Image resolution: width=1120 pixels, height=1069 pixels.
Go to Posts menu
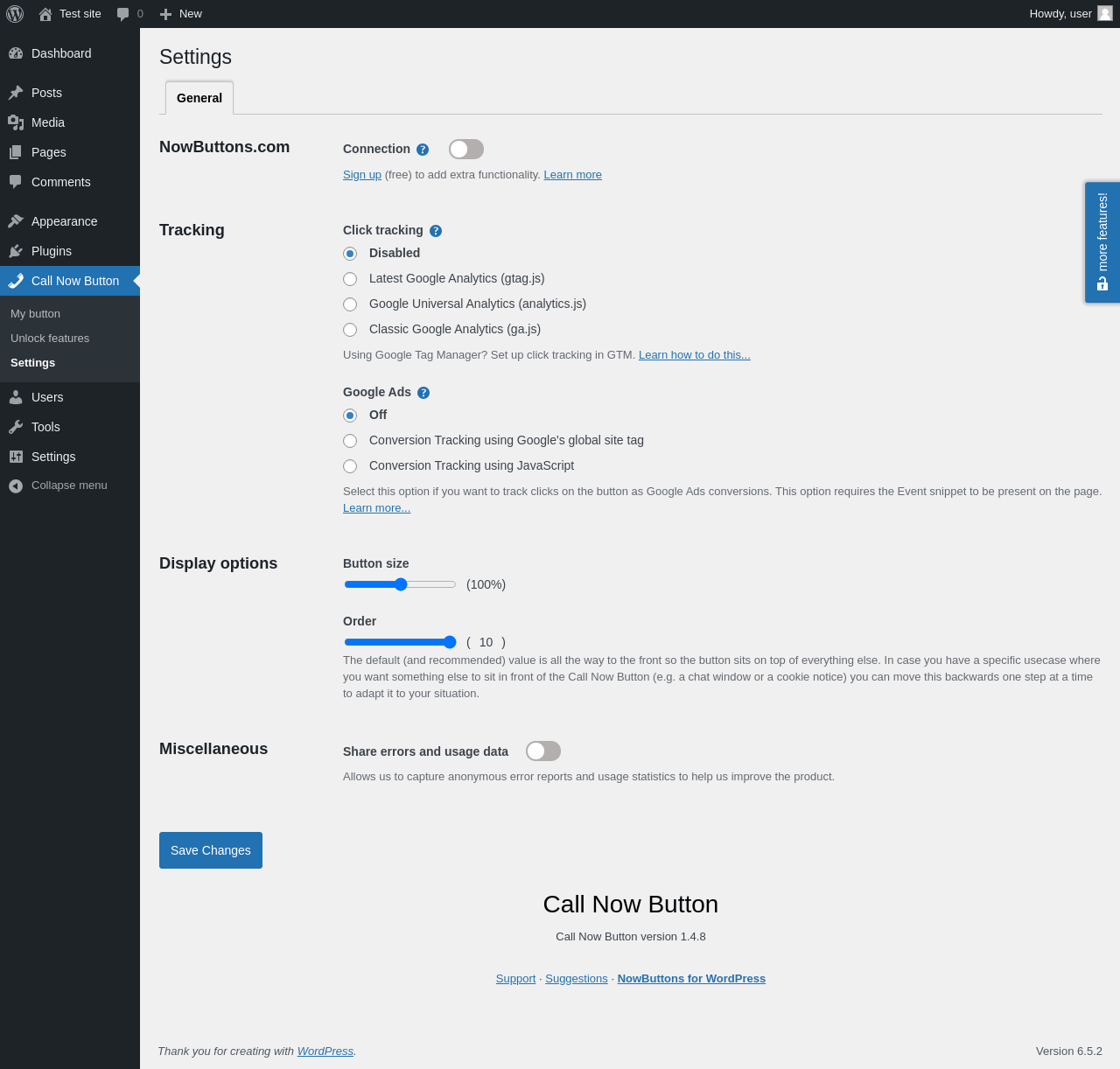coord(70,93)
